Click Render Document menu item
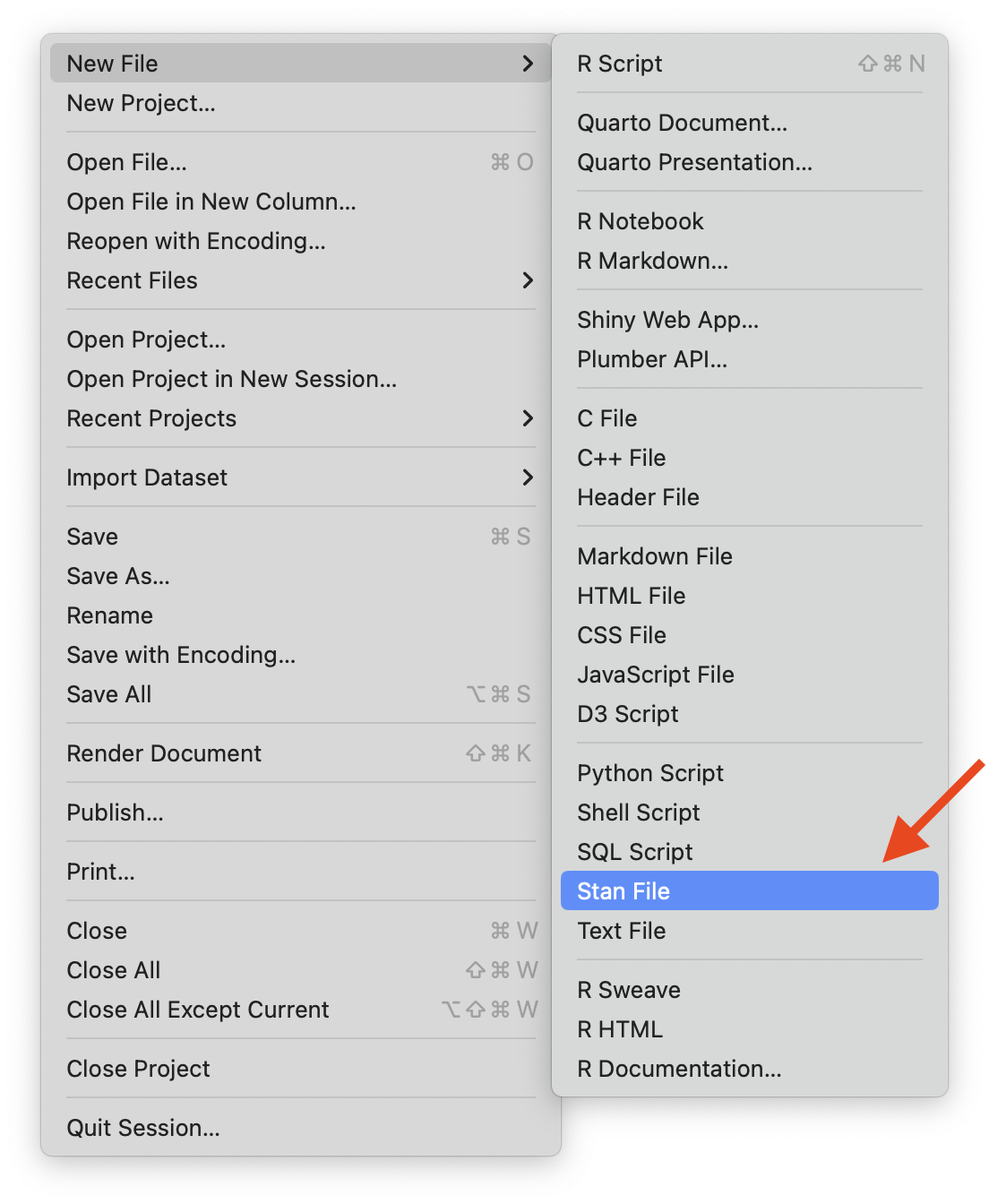Viewport: 989px width, 1204px height. click(x=164, y=753)
